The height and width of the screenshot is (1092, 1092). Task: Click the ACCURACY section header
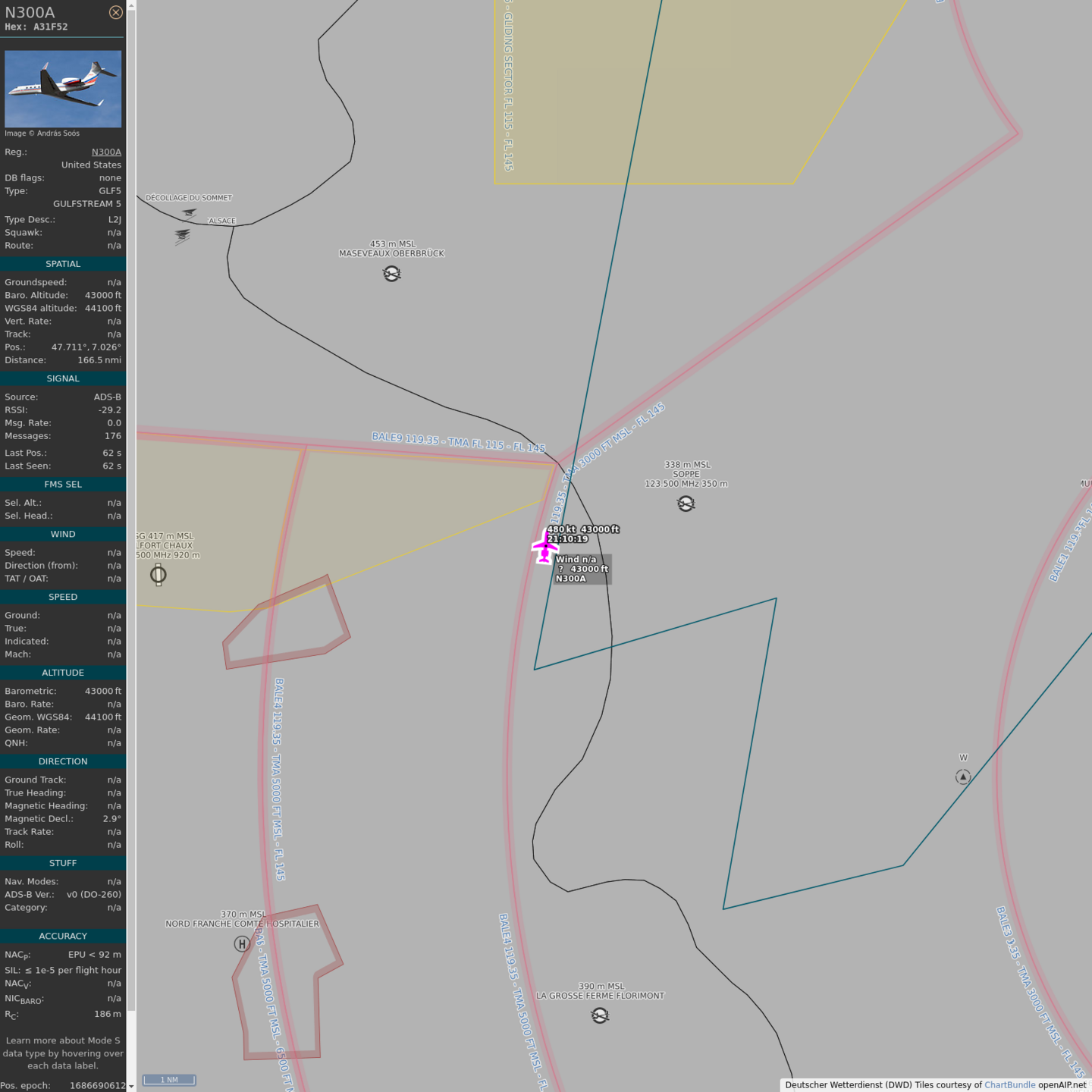(x=63, y=936)
